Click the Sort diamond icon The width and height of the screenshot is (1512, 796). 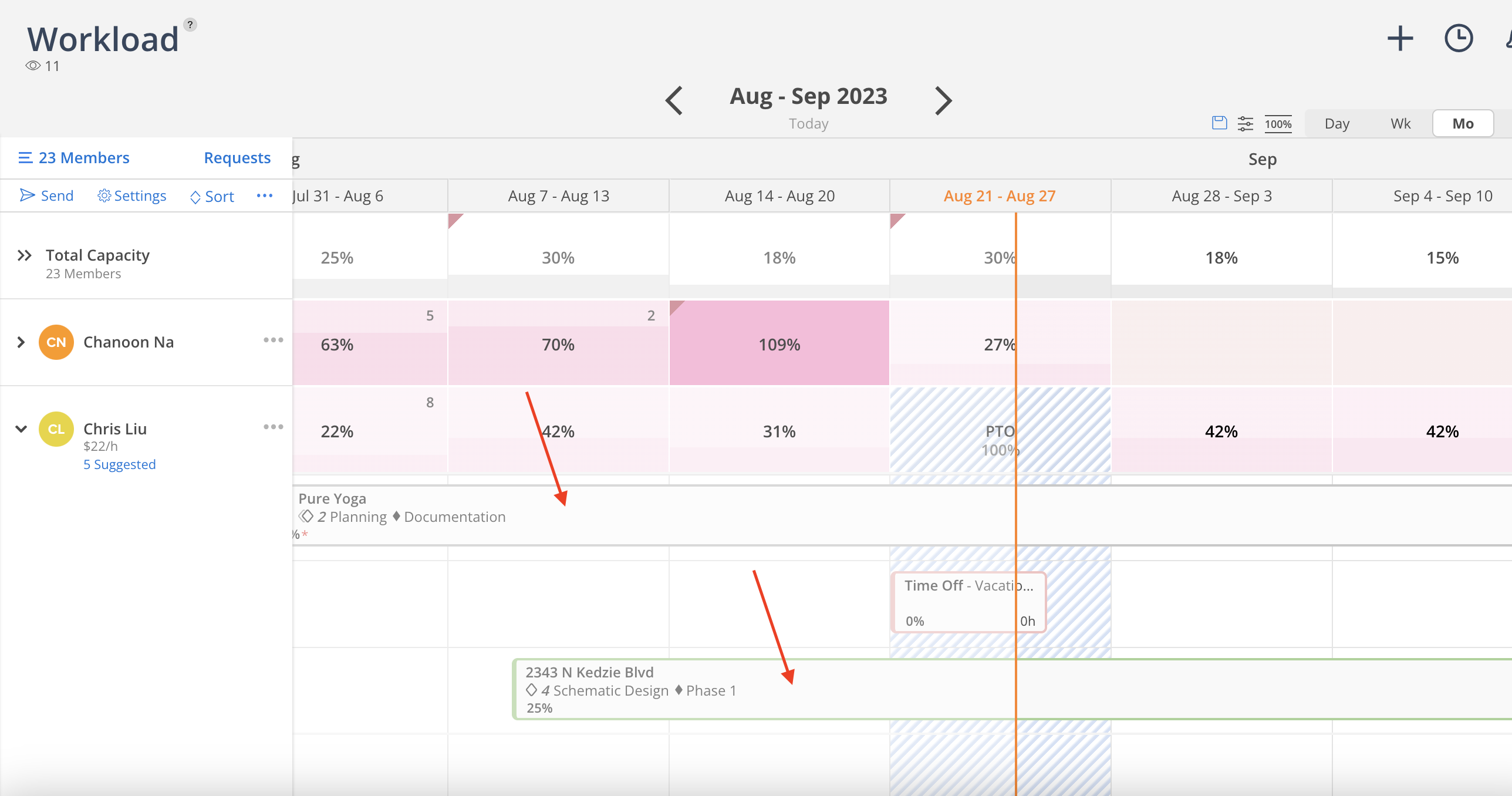(195, 197)
